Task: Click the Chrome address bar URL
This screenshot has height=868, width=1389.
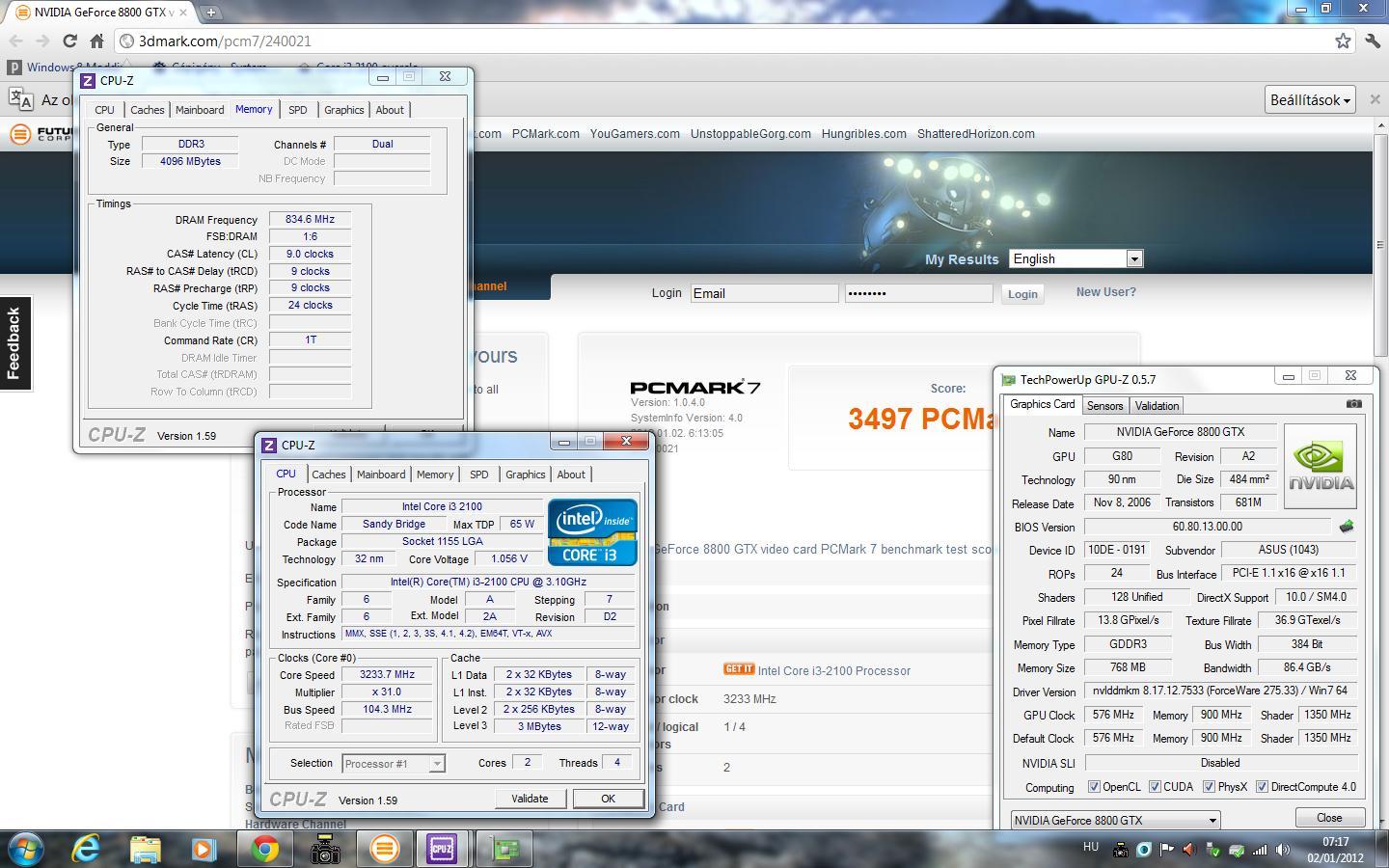Action: [x=226, y=41]
